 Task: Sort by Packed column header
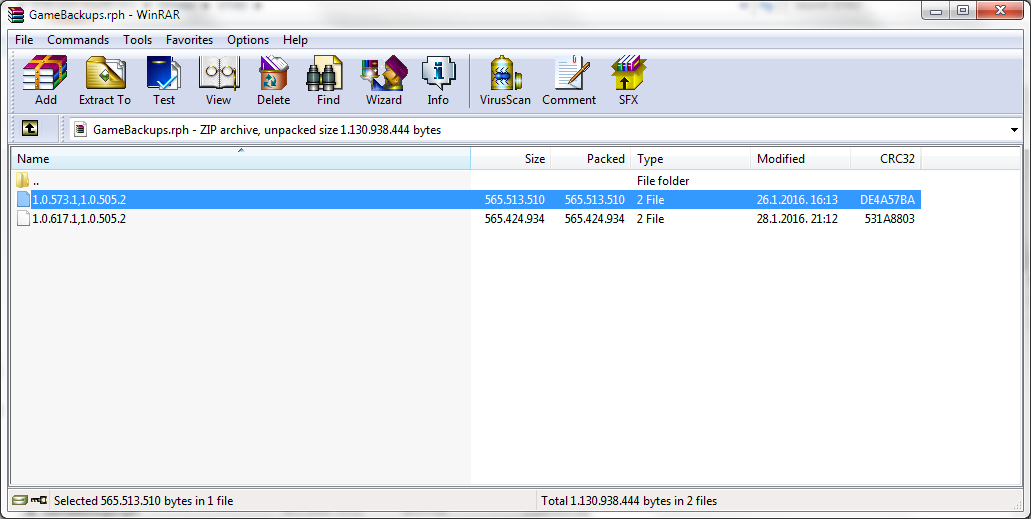pos(590,159)
